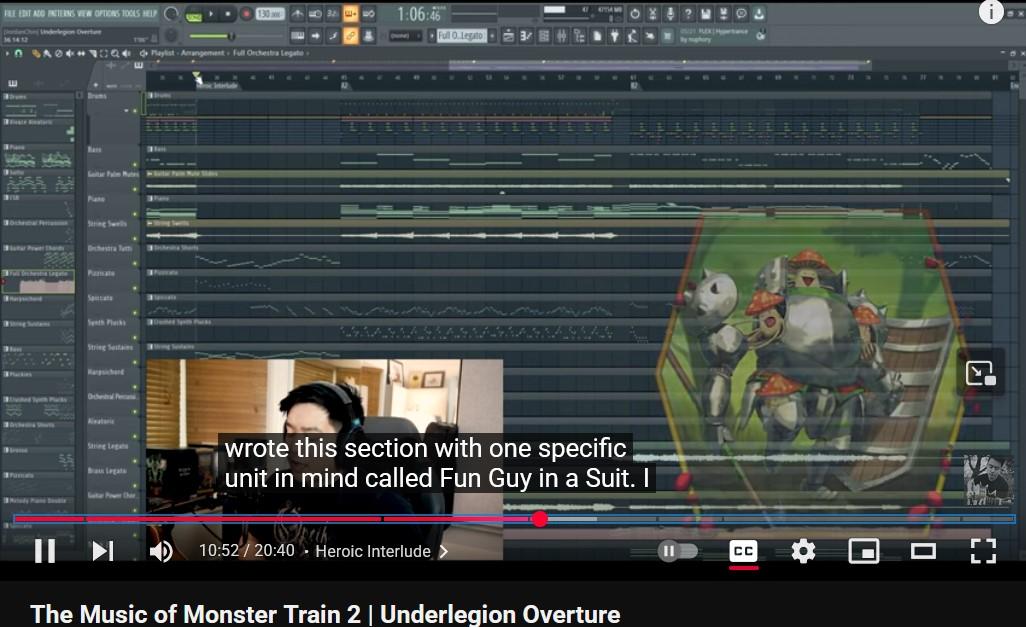Open FL Studio FILE menu
The width and height of the screenshot is (1026, 627).
(x=10, y=13)
